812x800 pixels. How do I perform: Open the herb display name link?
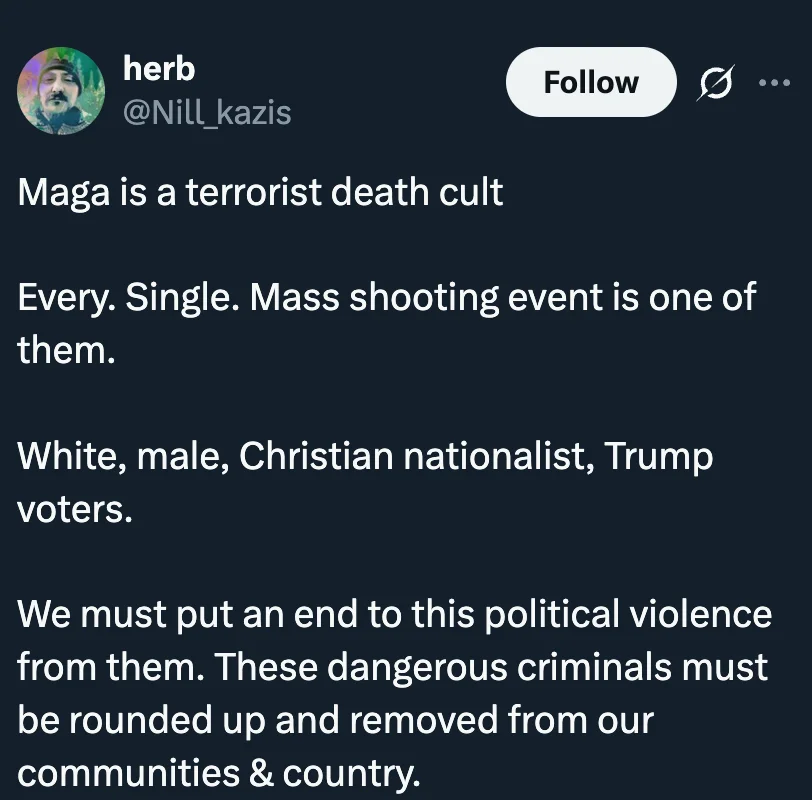[158, 68]
